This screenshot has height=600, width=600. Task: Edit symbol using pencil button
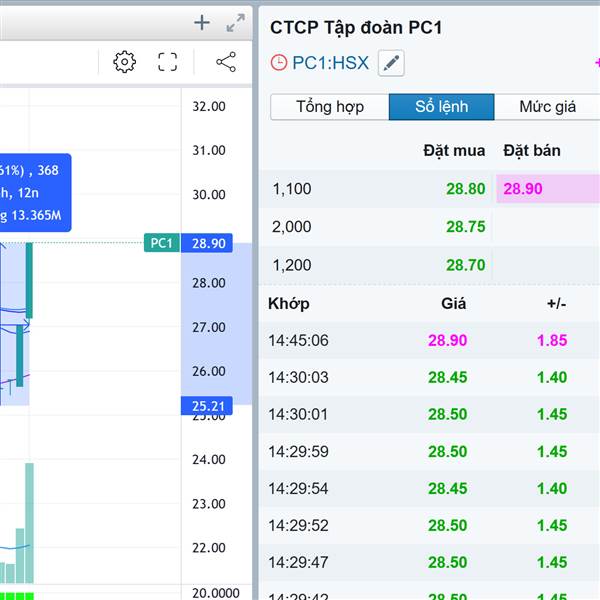(x=391, y=63)
